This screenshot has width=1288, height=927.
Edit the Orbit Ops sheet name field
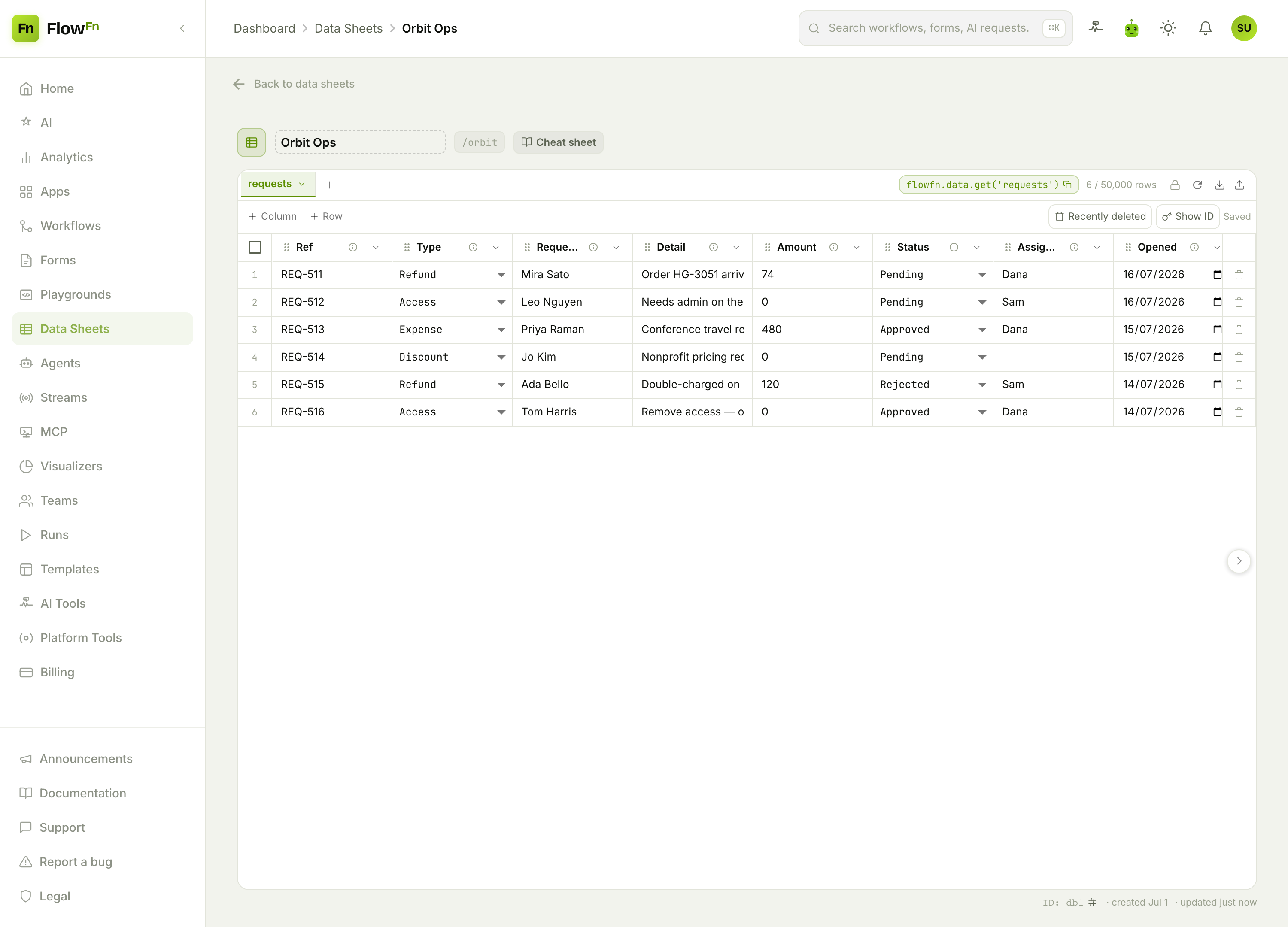360,142
